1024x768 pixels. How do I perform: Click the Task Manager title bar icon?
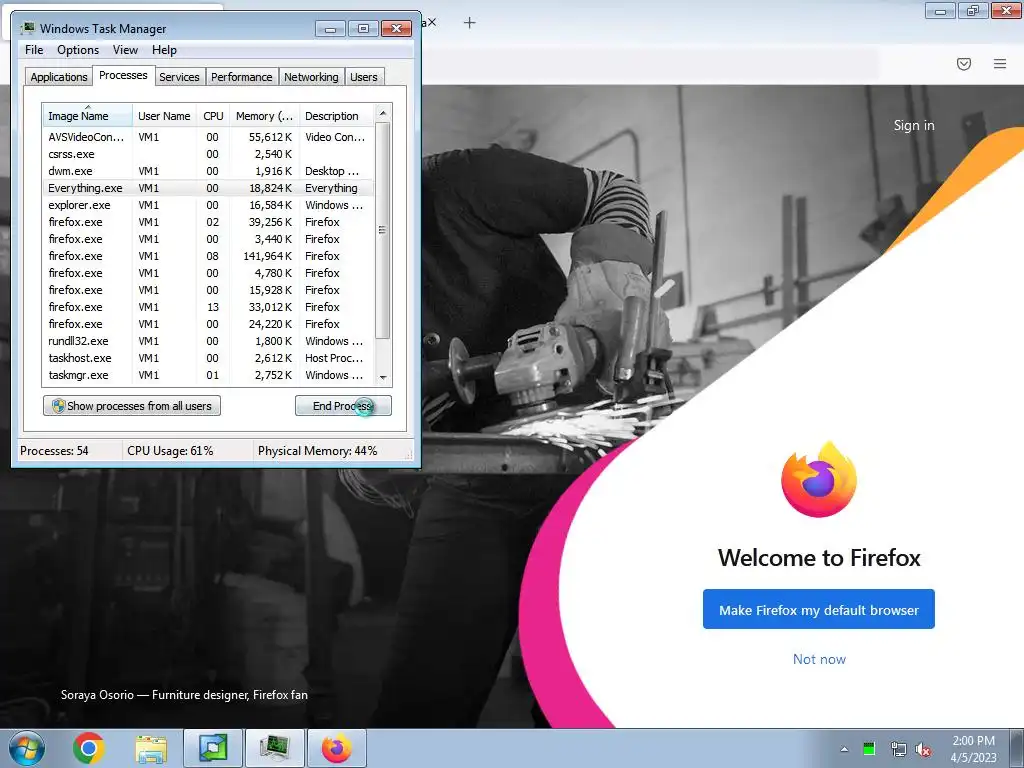[27, 29]
